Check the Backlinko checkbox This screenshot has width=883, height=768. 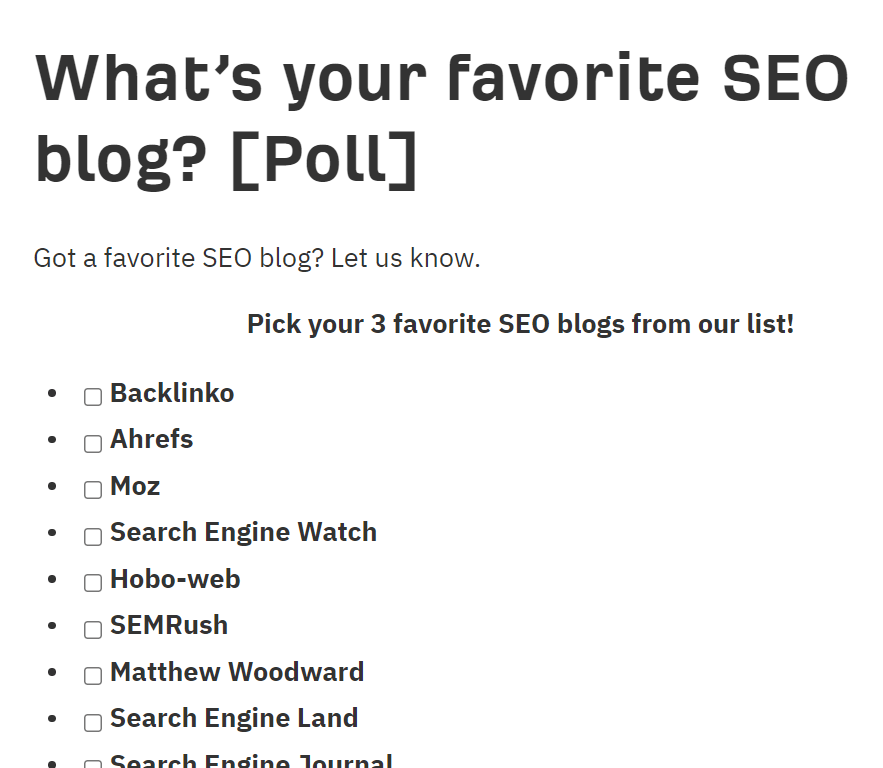pos(93,397)
